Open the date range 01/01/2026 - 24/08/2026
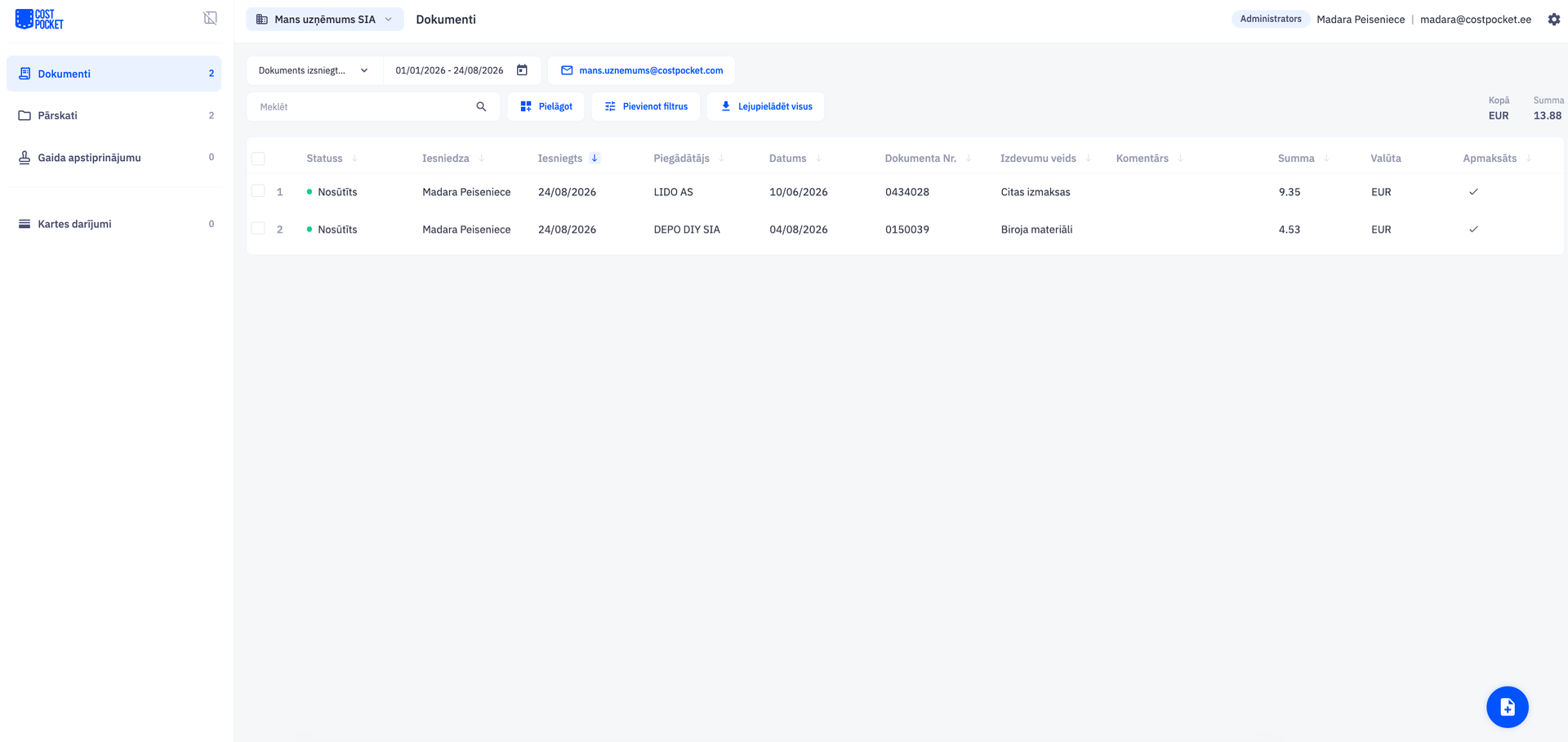1568x742 pixels. click(450, 70)
